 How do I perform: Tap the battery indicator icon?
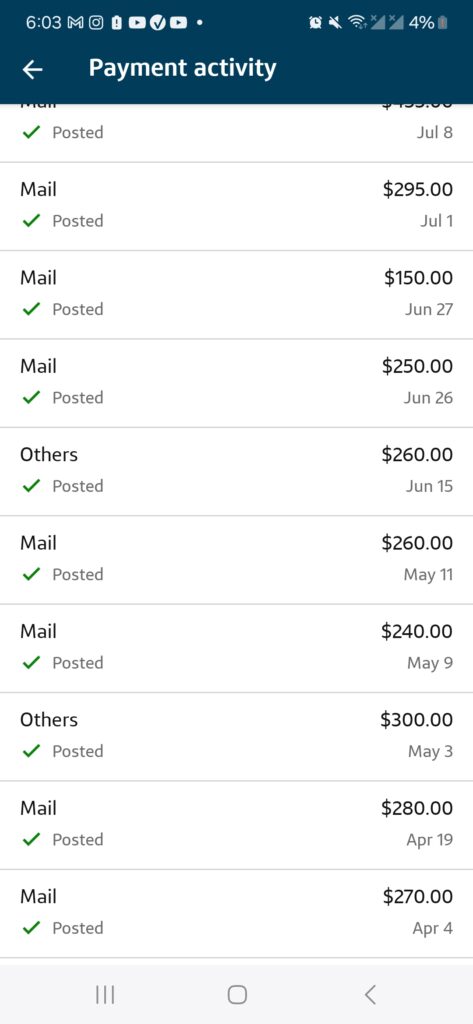pyautogui.click(x=443, y=23)
